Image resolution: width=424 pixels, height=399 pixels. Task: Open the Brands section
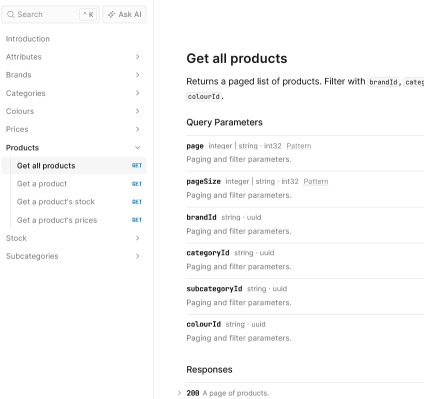[19, 75]
